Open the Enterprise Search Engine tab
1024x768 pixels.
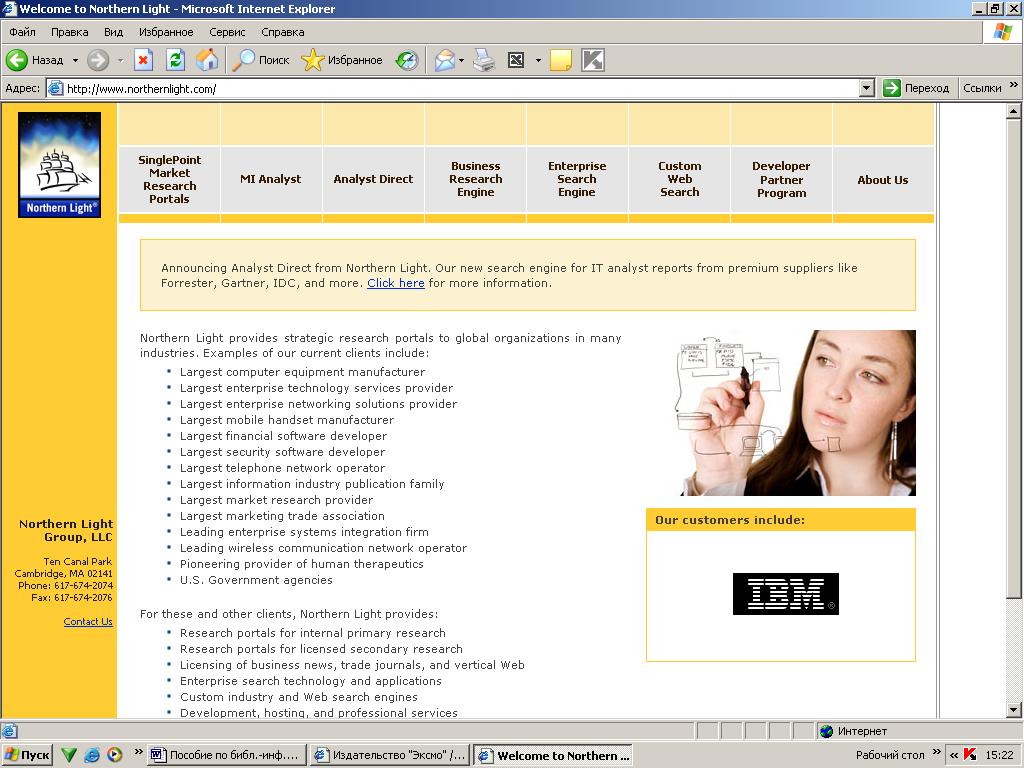[577, 180]
